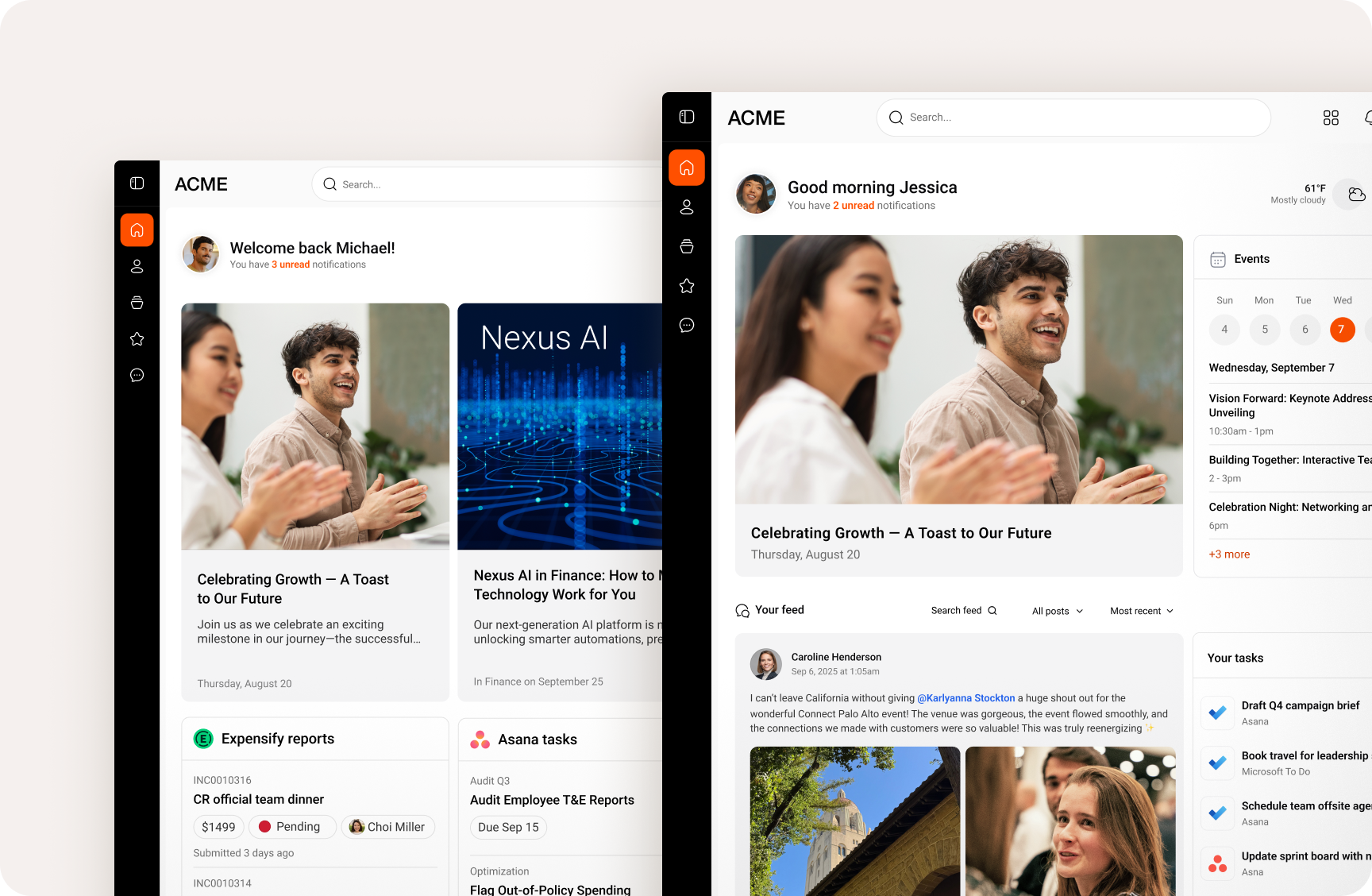
Task: Open People icon in Michael's window sidebar
Action: pyautogui.click(x=137, y=267)
